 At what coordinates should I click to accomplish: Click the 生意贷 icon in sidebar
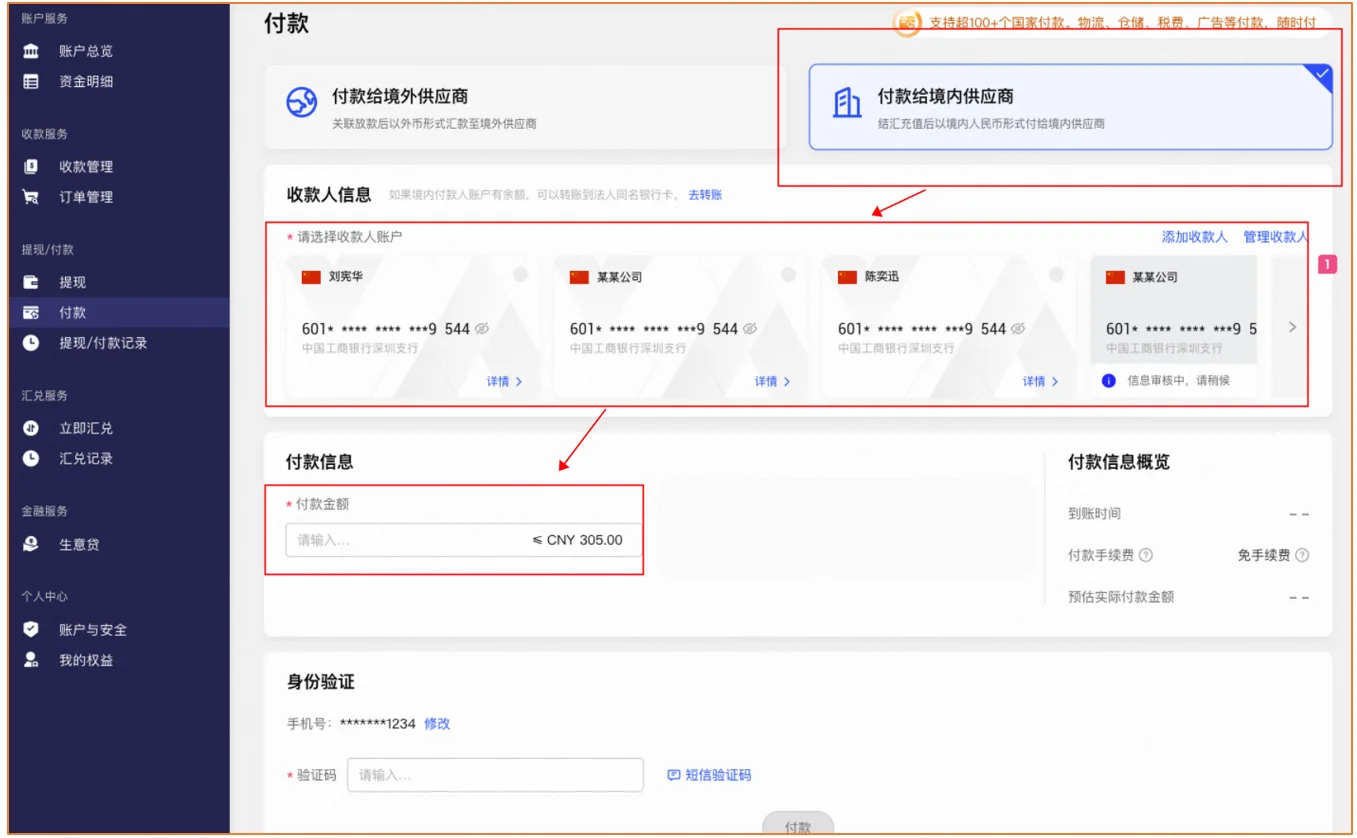pyautogui.click(x=31, y=544)
